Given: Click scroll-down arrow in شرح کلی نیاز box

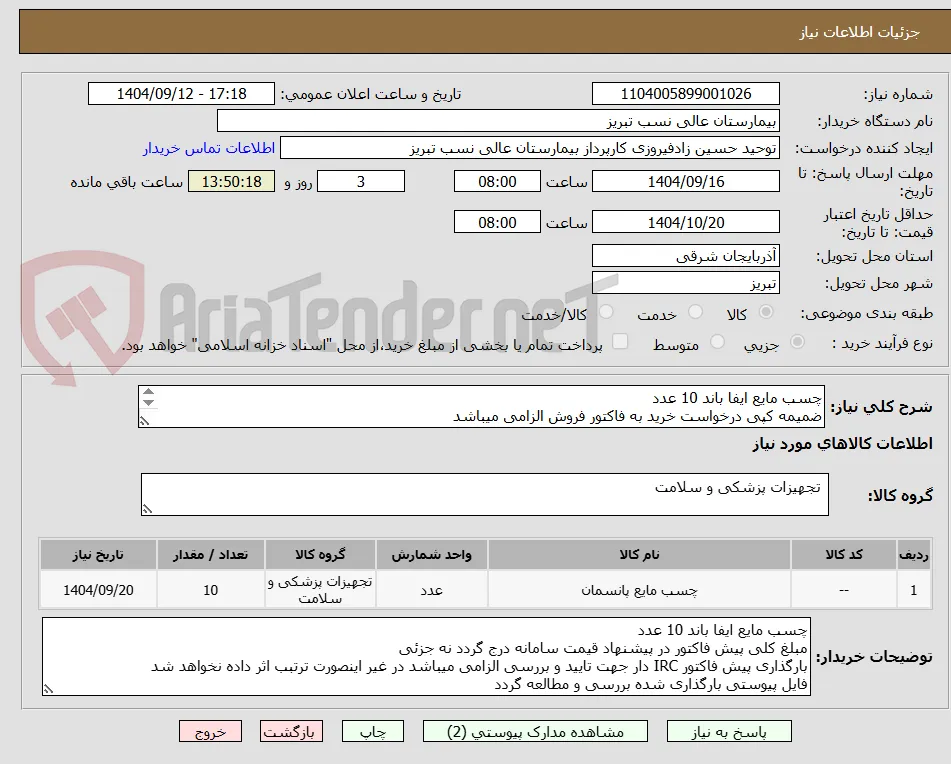Looking at the screenshot, I should pyautogui.click(x=149, y=403).
